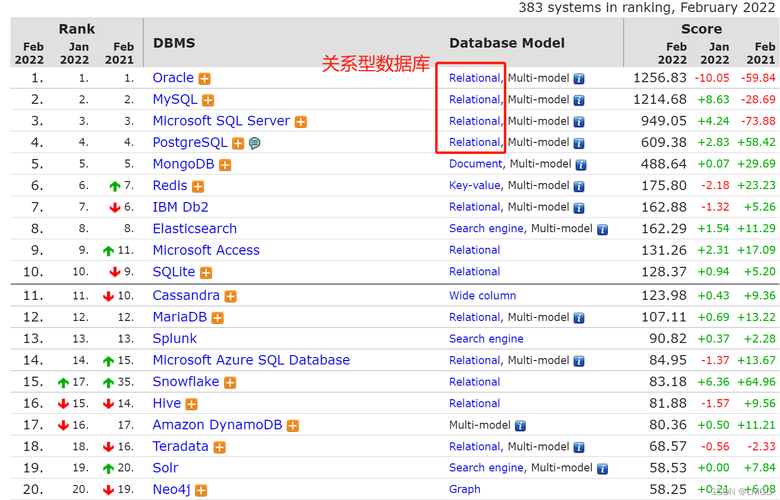Screen dimensions: 780x500
Task: Click the plus icon next to SQLite
Action: [206, 273]
